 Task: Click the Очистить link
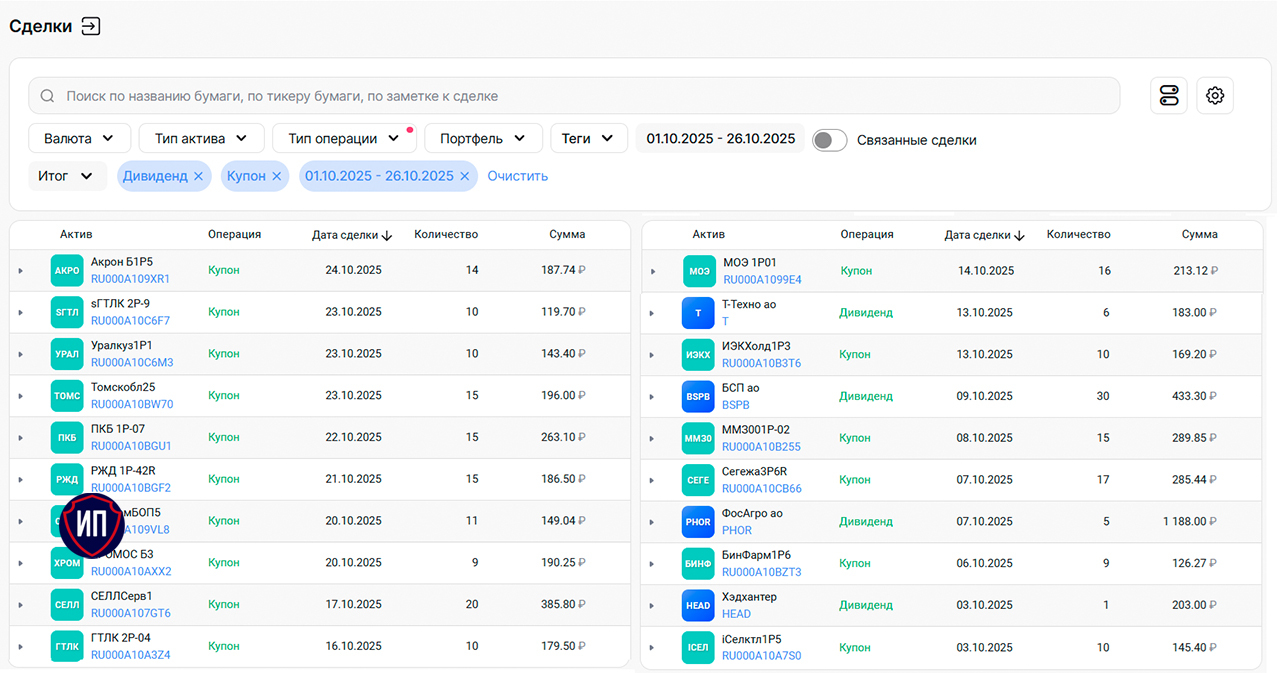coord(517,176)
